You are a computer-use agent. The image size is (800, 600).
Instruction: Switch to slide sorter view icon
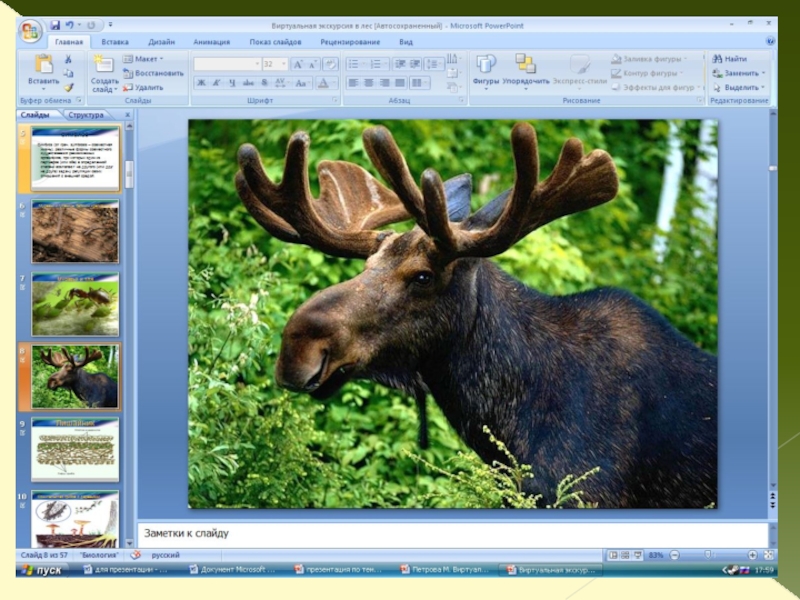coord(625,555)
